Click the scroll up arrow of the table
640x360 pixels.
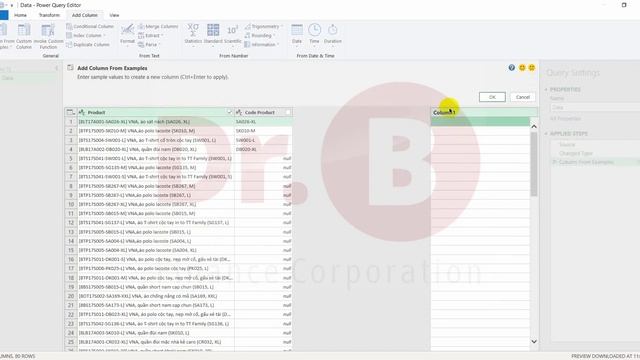[533, 127]
